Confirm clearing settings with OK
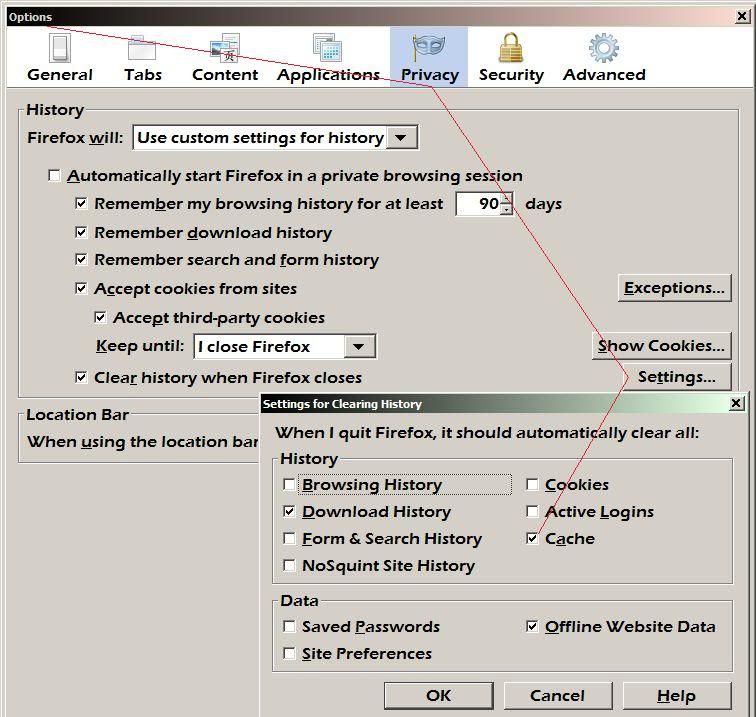The image size is (756, 717). [x=439, y=695]
